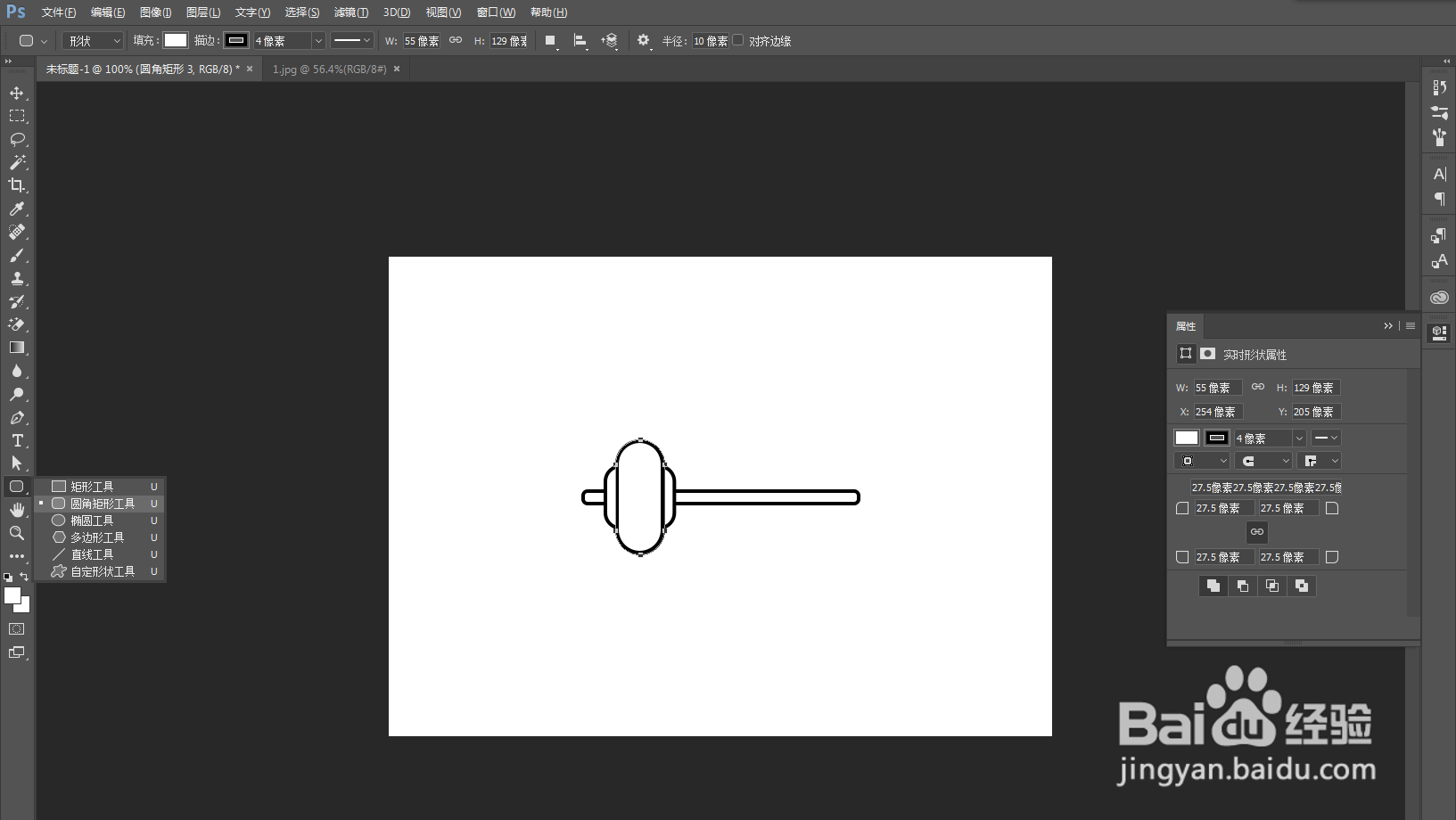Viewport: 1456px width, 820px height.
Task: Open stroke alignment dropdown in Properties
Action: [x=1202, y=461]
